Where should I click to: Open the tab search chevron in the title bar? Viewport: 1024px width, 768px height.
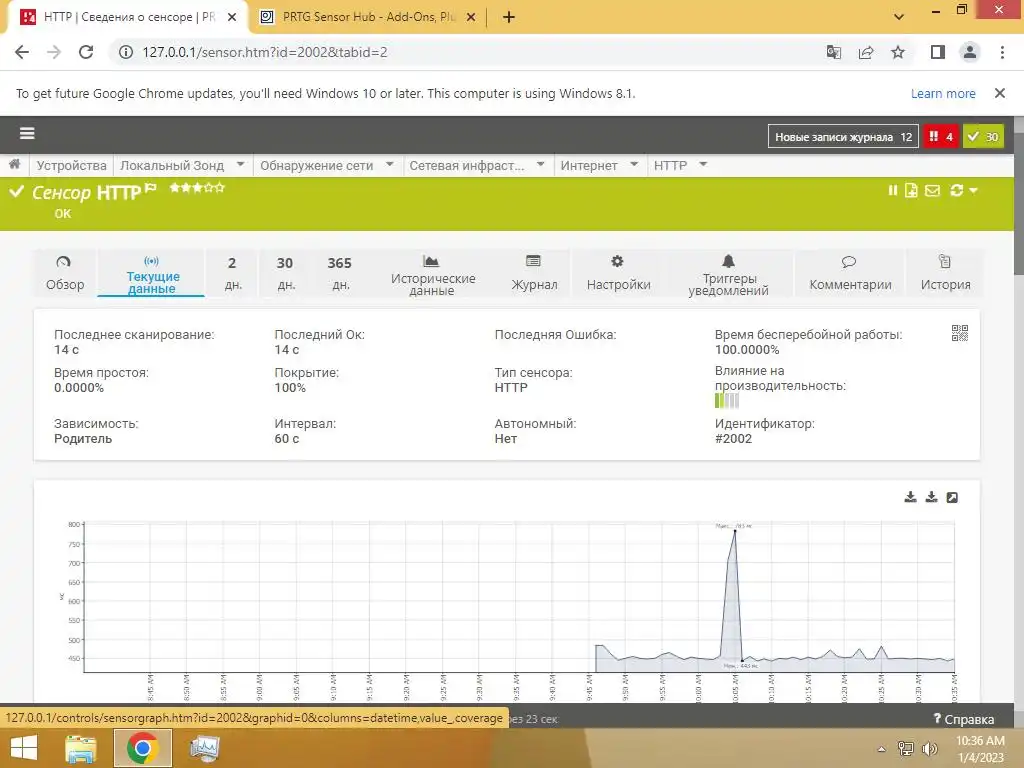pyautogui.click(x=899, y=17)
